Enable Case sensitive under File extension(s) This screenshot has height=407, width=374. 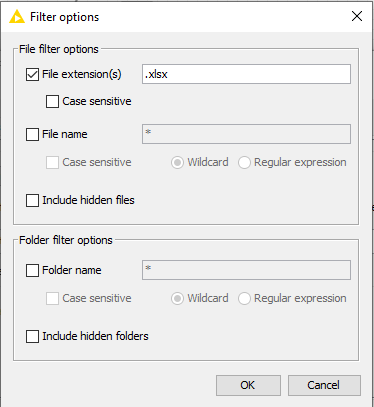pos(52,101)
